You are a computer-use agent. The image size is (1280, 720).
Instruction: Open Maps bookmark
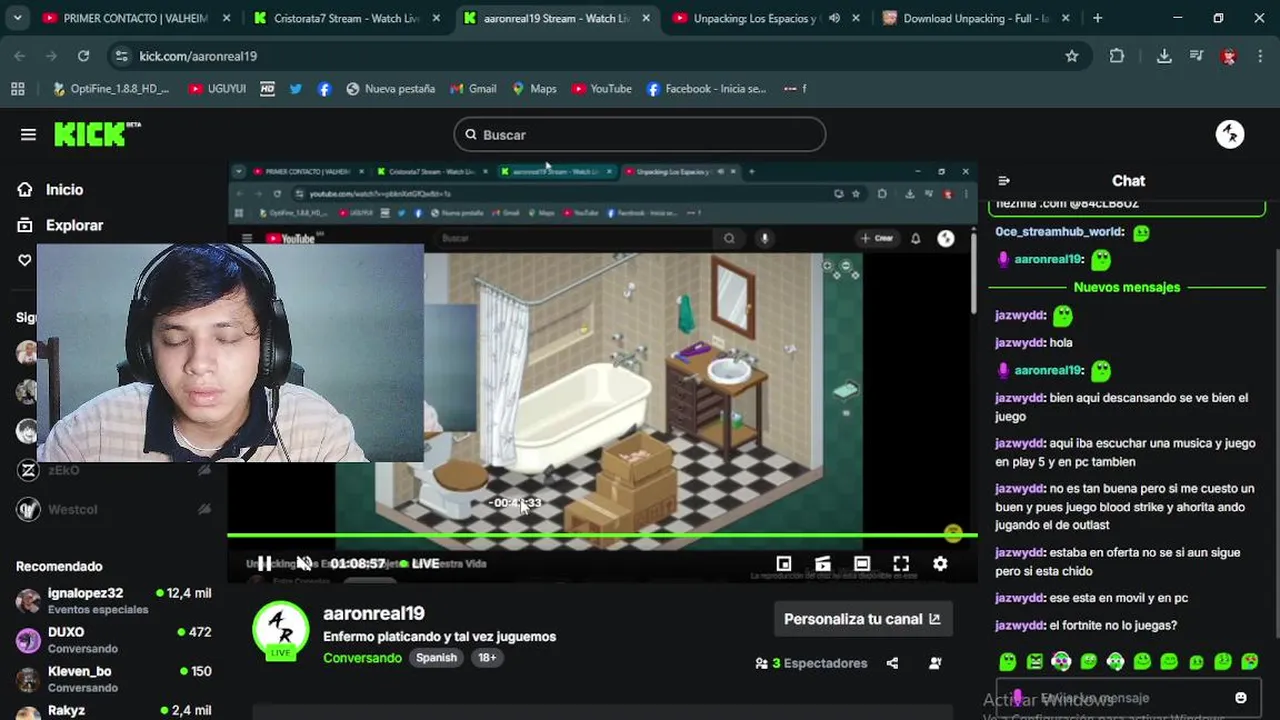(x=534, y=89)
